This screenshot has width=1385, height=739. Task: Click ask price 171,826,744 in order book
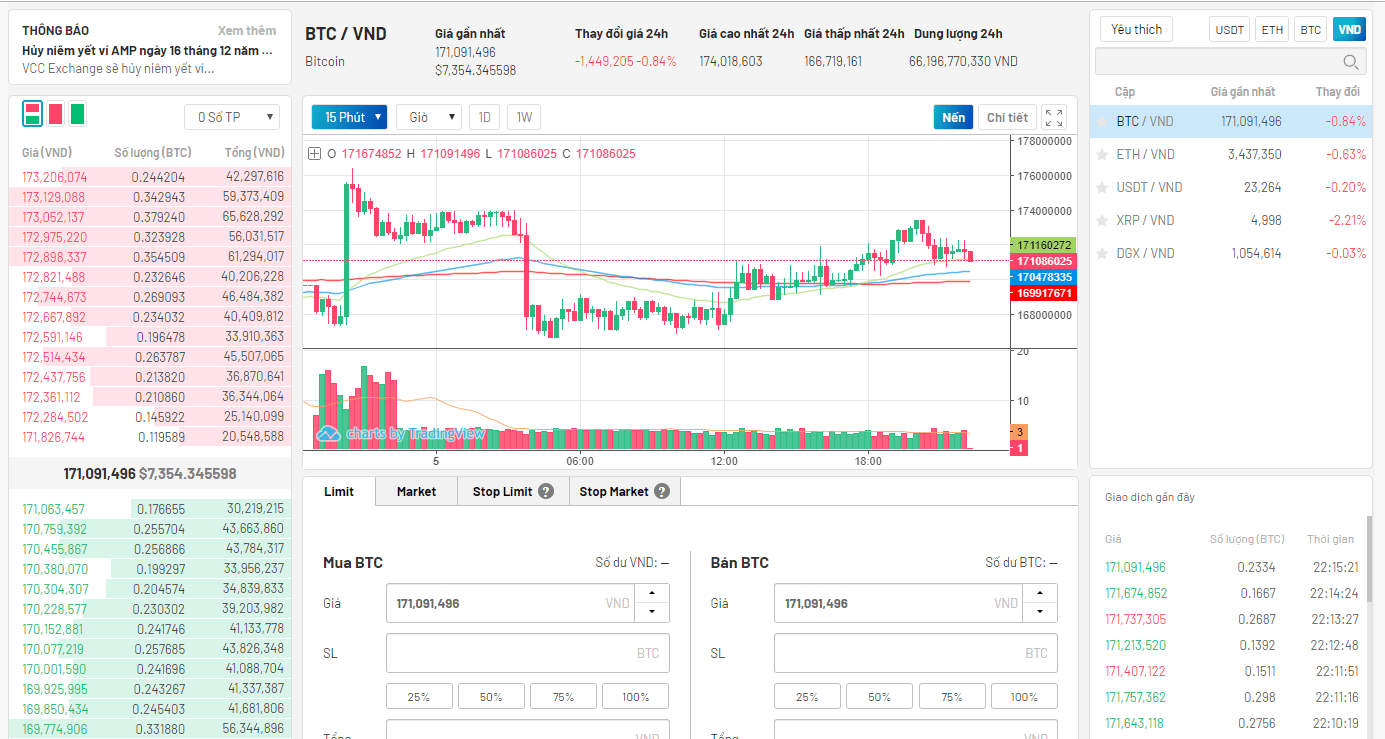[x=54, y=437]
